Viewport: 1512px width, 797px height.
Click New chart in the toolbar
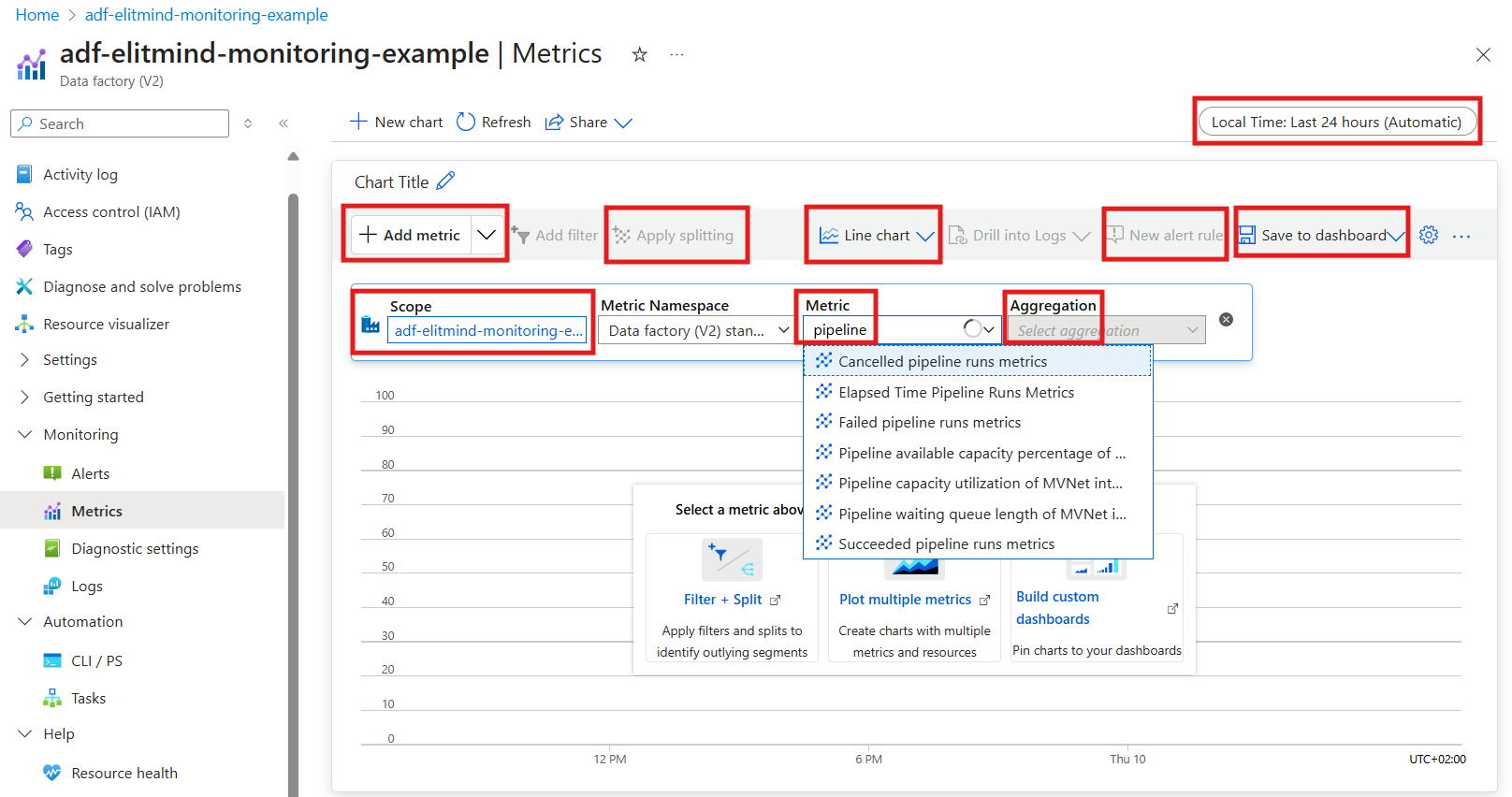[x=396, y=122]
